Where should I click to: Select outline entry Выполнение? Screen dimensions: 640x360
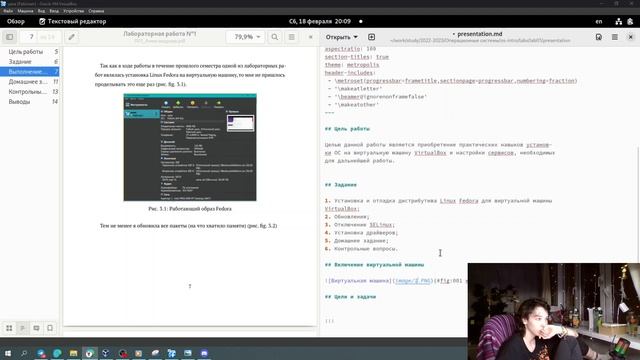(x=30, y=71)
